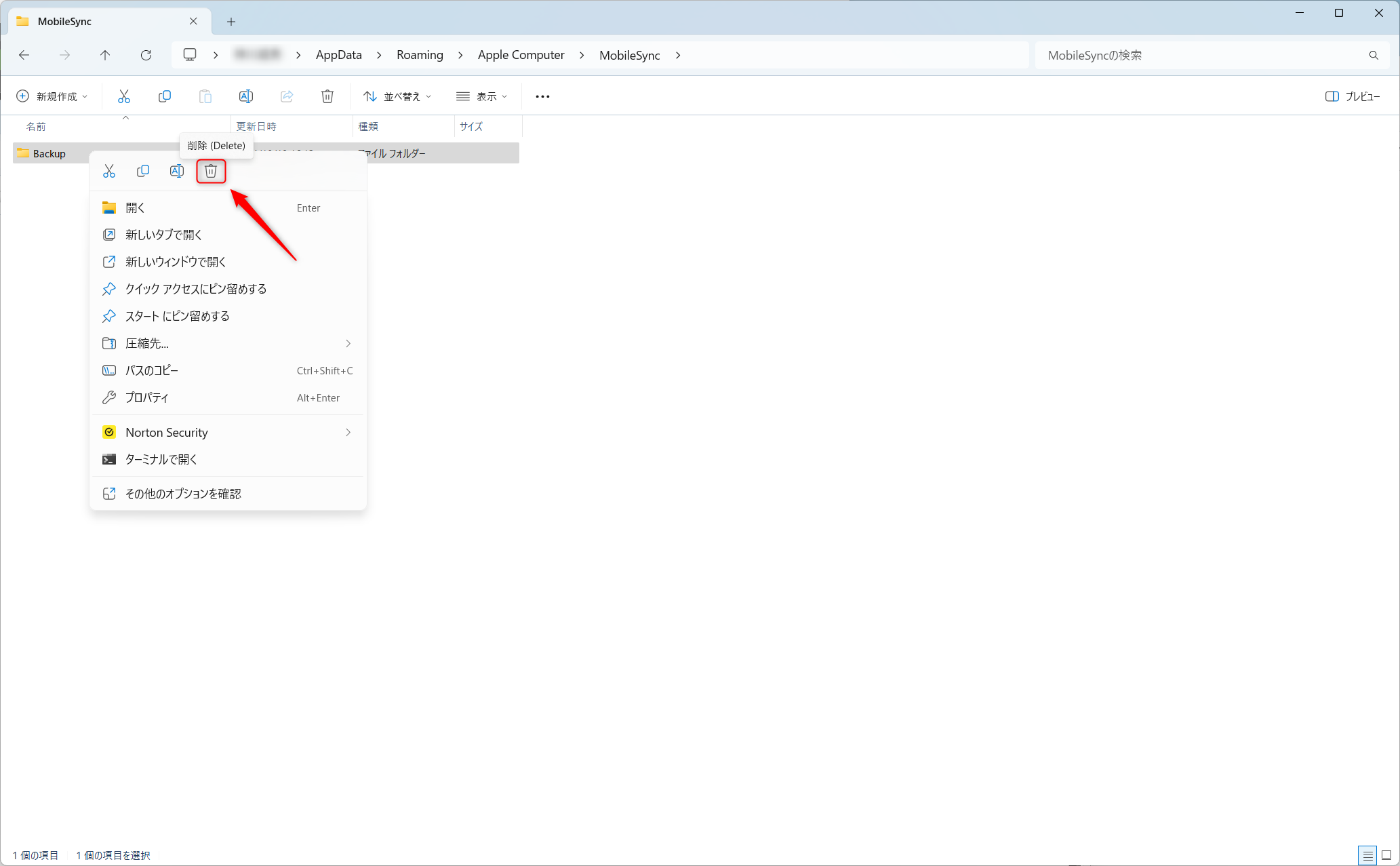Expand chevron after Apple Computer in path
Screen dimensions: 1400x866
(x=582, y=55)
